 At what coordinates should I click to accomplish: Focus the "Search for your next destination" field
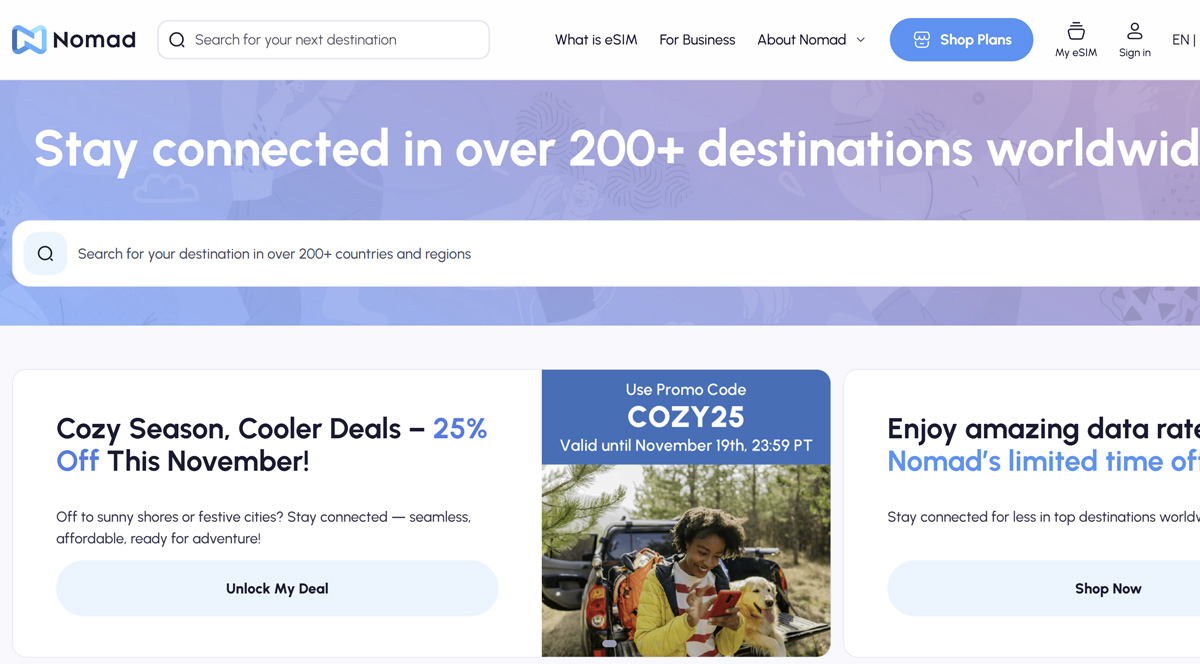click(330, 40)
